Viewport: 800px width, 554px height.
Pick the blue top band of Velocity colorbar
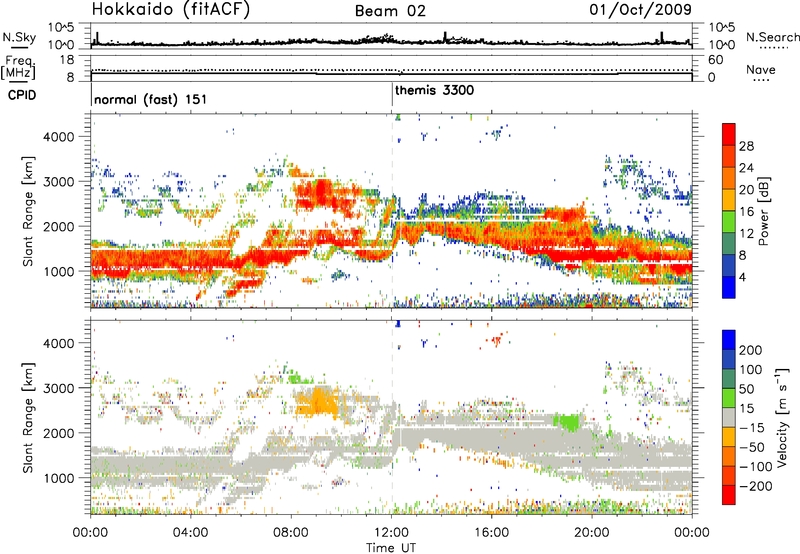pos(729,340)
